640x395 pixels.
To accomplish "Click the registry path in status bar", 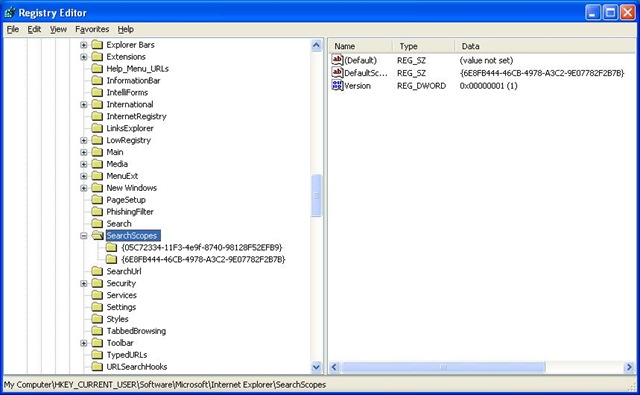I will point(165,385).
